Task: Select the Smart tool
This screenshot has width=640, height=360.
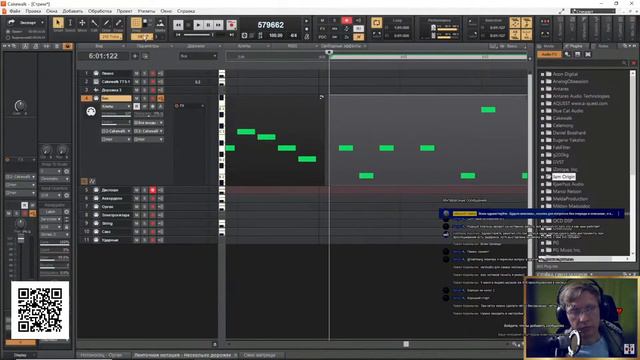Action: click(x=58, y=23)
